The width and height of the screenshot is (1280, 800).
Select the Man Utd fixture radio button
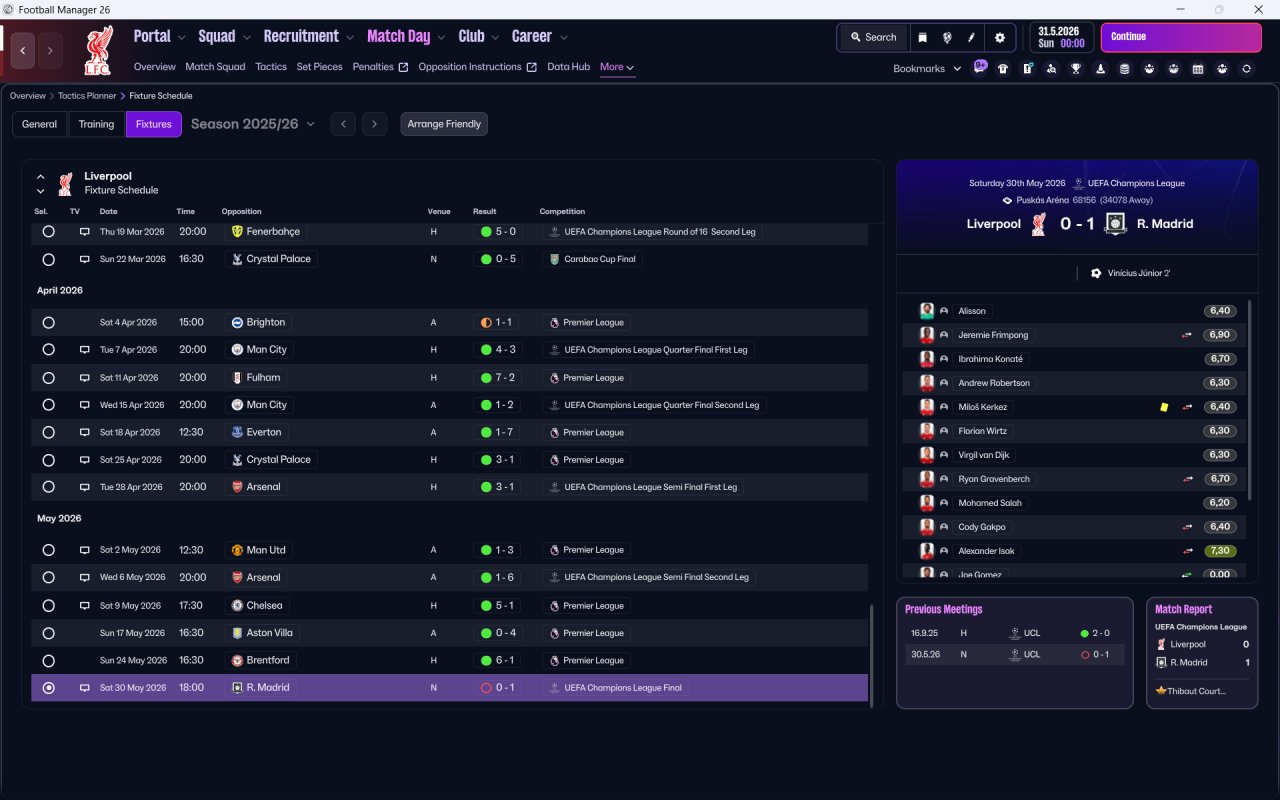click(x=48, y=550)
